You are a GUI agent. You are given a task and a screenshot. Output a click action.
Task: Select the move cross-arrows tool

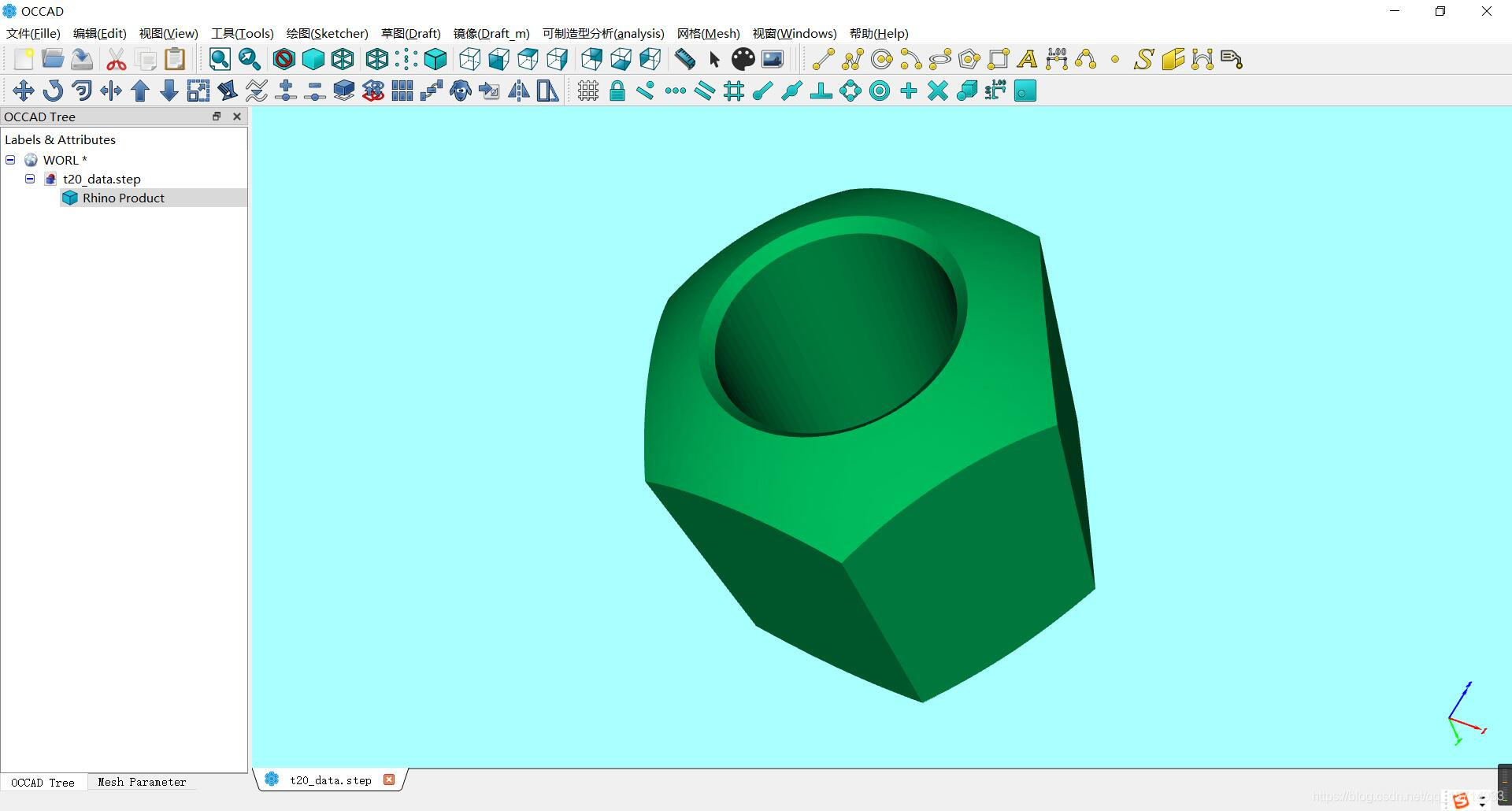click(24, 91)
